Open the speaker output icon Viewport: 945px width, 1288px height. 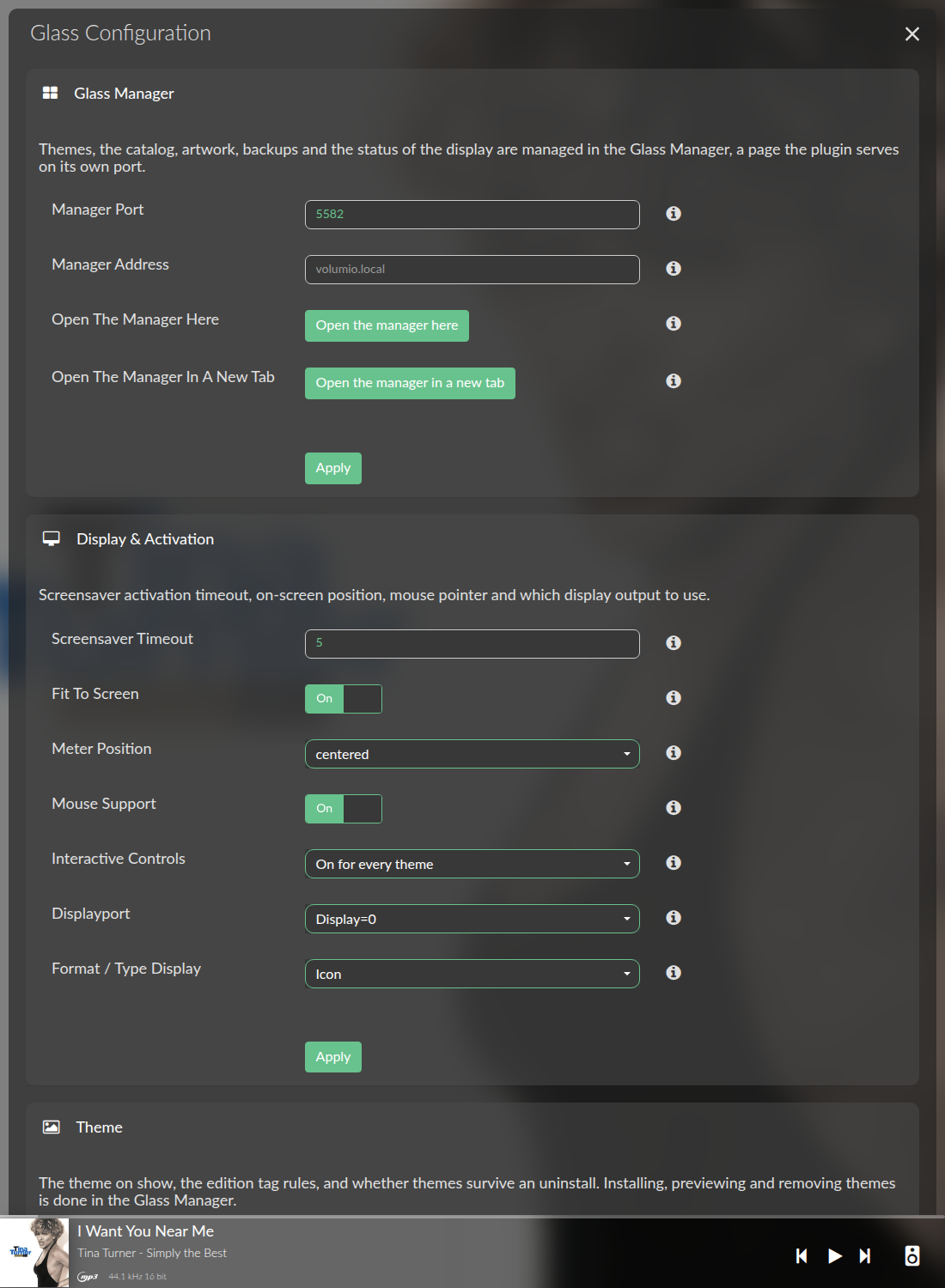click(912, 1256)
